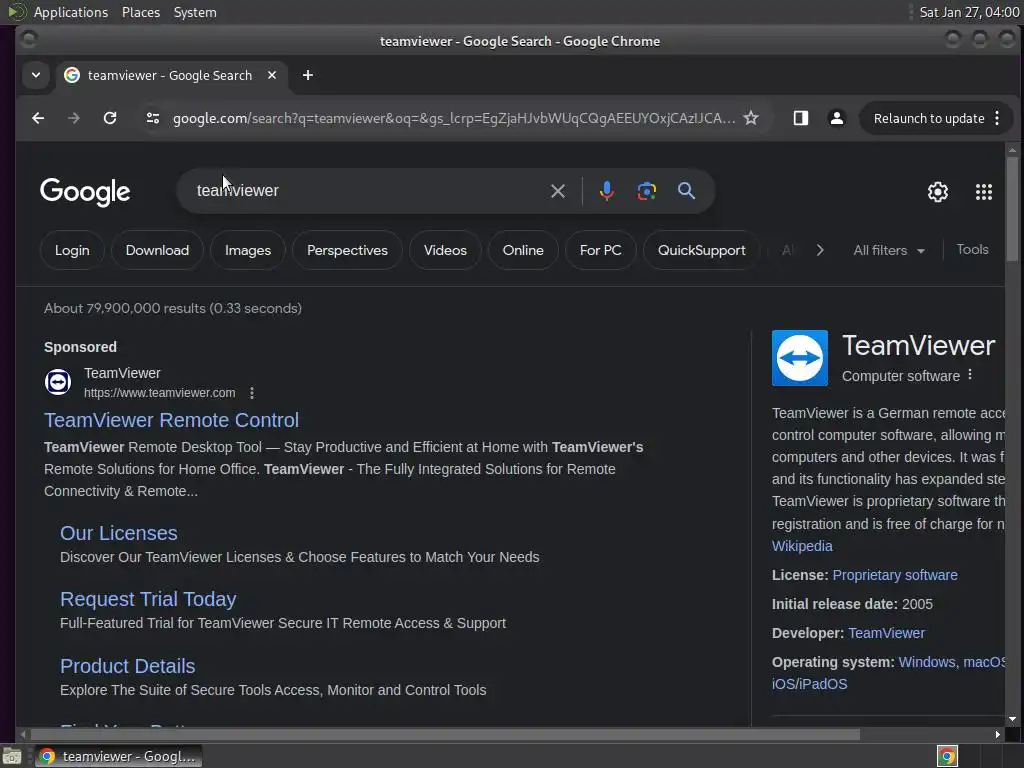Select the teamviewer - Google Search tab
Screen dimensions: 1024x768
pos(170,76)
